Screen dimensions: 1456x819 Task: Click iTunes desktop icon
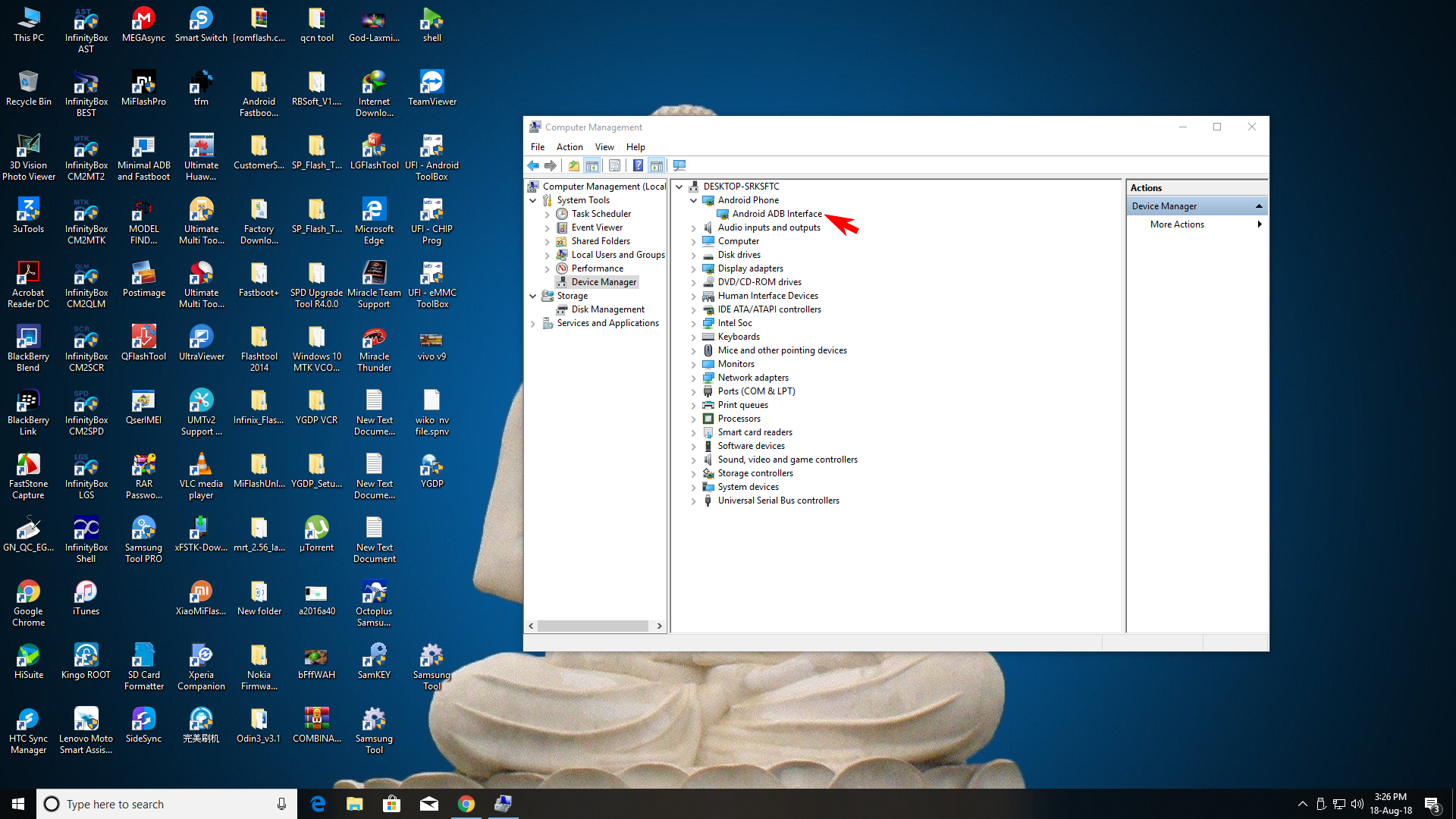pyautogui.click(x=86, y=598)
